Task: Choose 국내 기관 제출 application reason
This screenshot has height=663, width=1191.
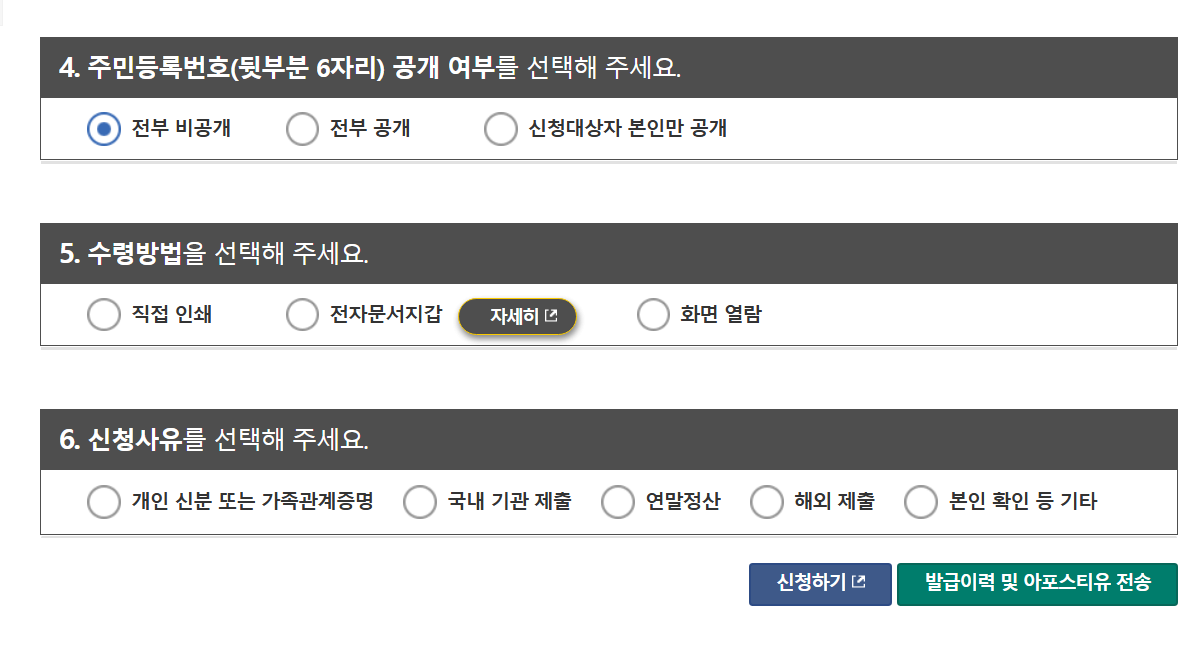Action: 420,502
